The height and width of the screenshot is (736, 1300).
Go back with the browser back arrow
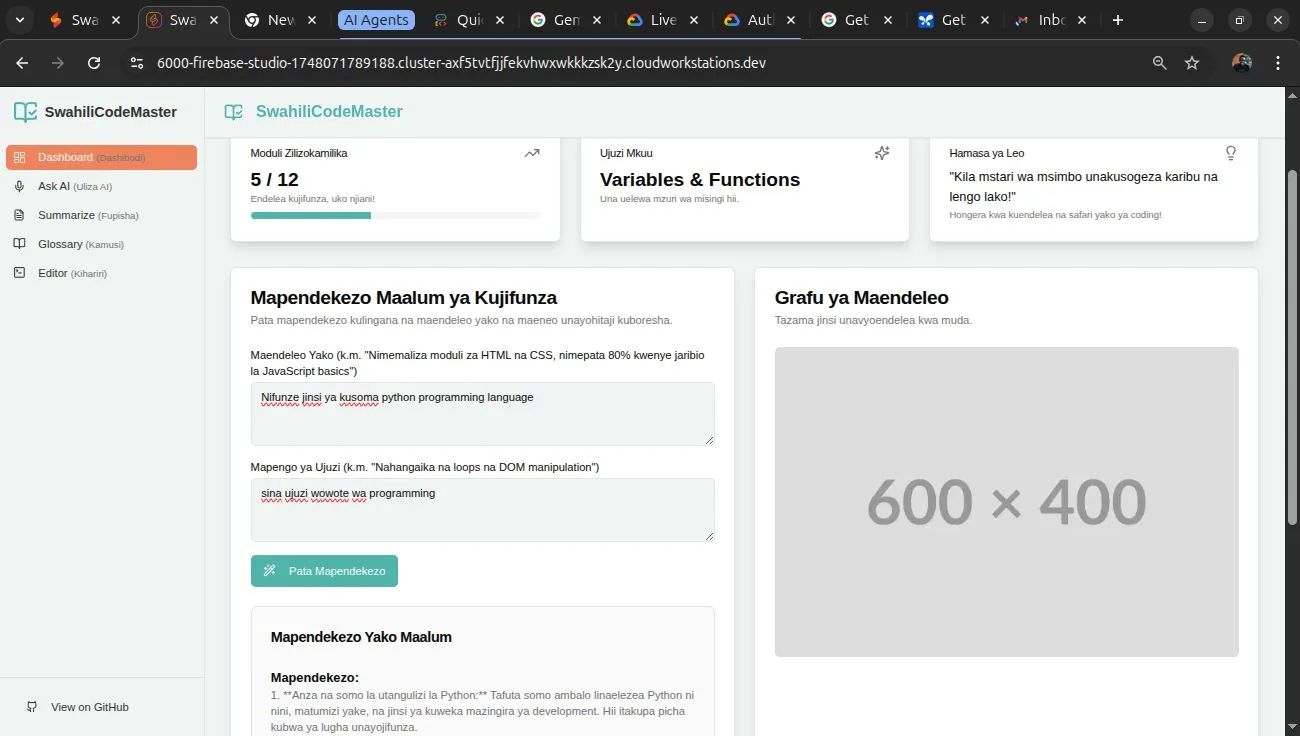point(22,63)
